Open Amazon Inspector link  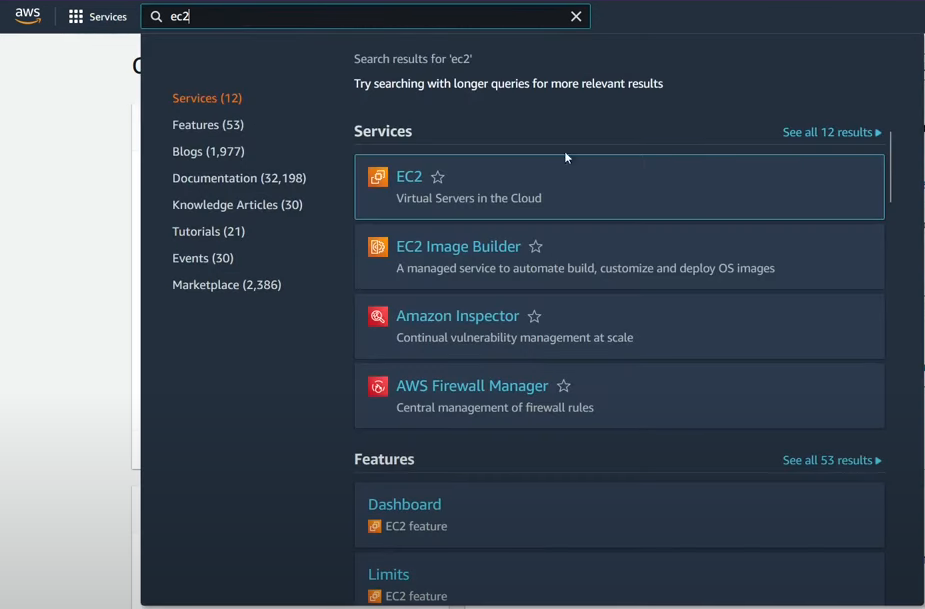pos(457,316)
